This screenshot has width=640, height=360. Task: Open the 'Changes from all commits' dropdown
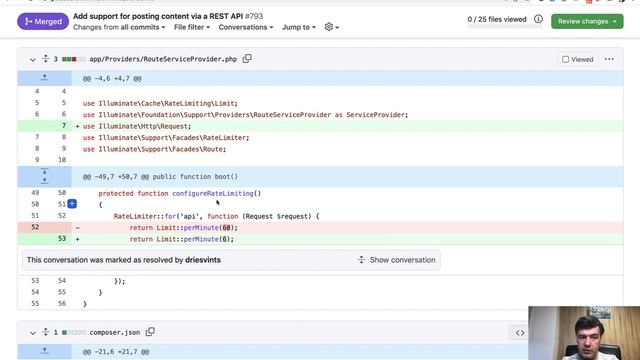[119, 27]
